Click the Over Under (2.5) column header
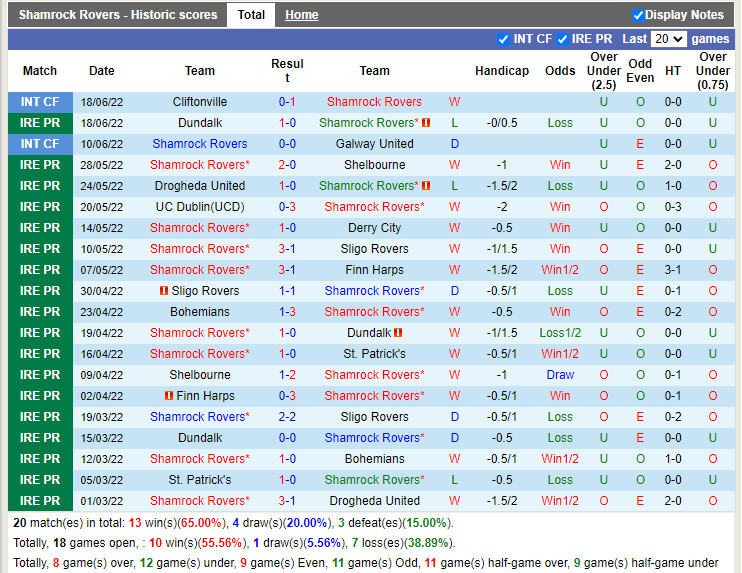 pyautogui.click(x=603, y=71)
